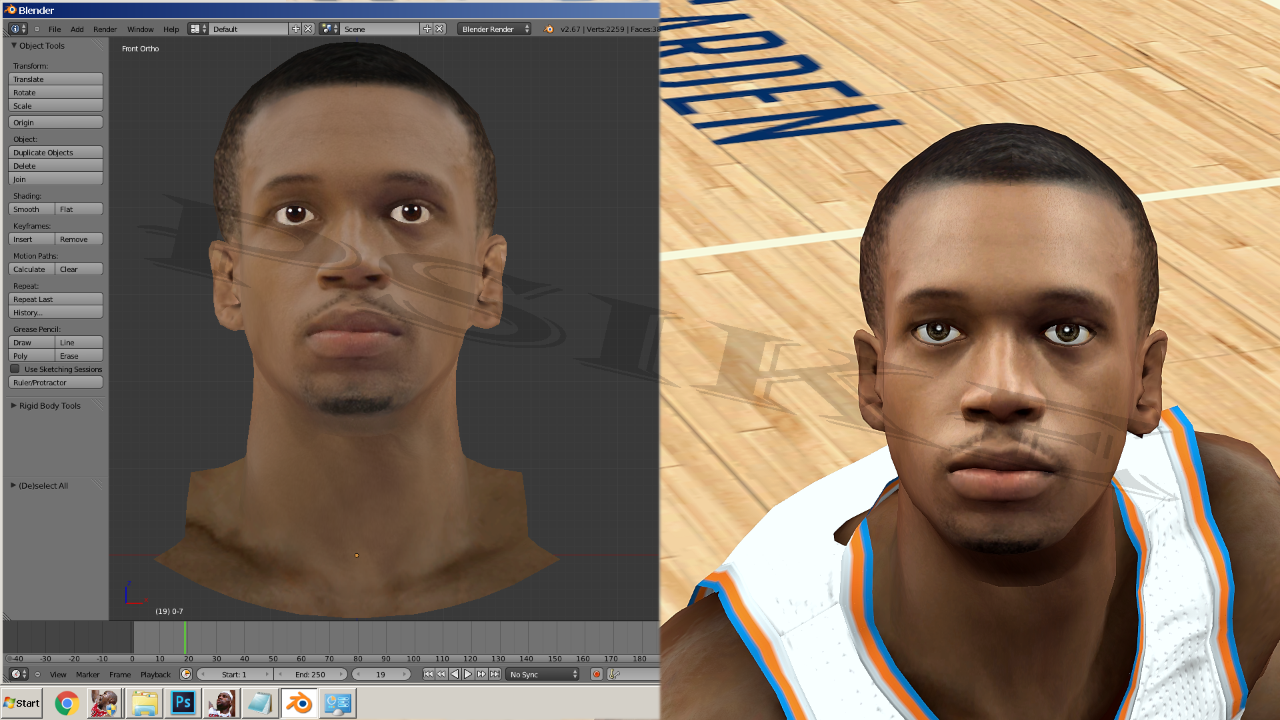
Task: Open the timeline Playback menu
Action: (x=155, y=674)
